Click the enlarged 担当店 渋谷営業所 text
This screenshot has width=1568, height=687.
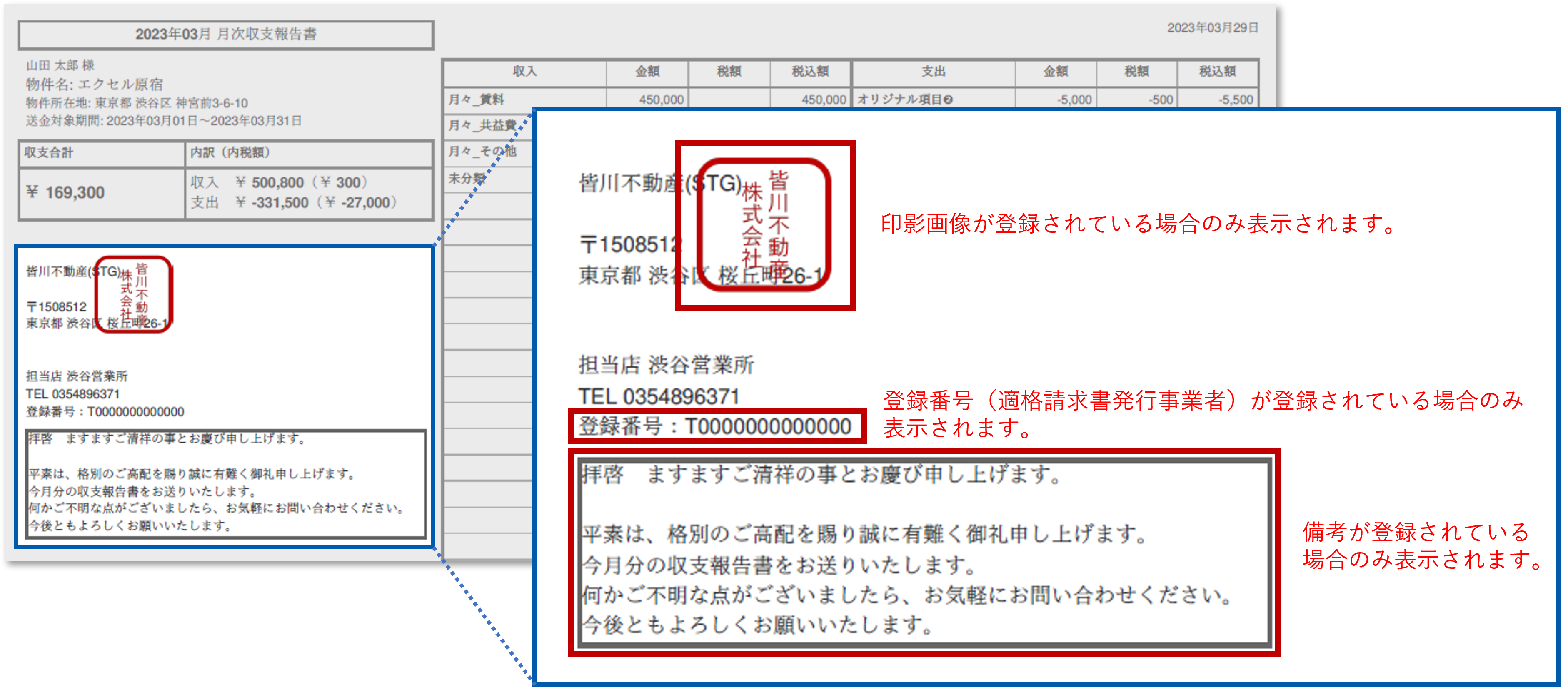pyautogui.click(x=666, y=365)
